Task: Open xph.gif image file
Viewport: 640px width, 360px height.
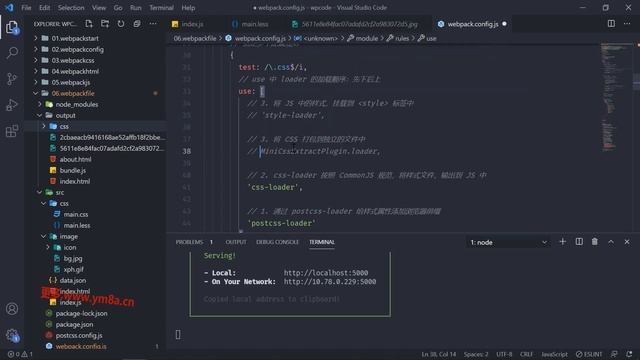Action: 73,269
